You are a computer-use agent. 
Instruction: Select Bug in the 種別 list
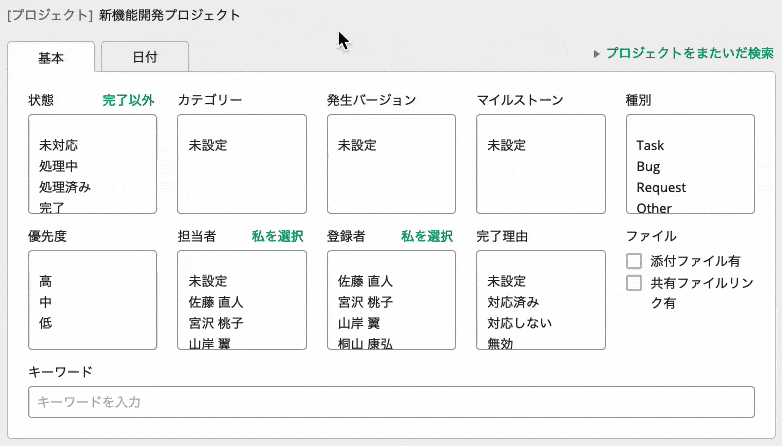click(x=648, y=166)
